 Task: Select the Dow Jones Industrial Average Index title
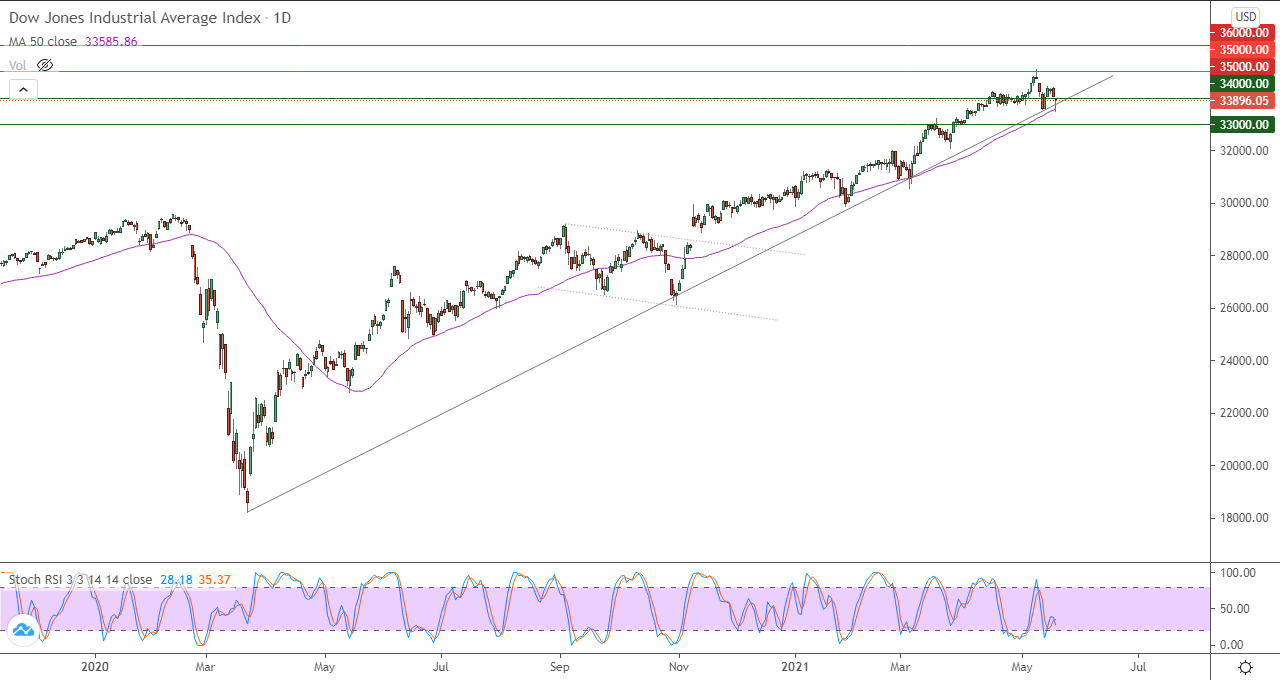coord(136,18)
